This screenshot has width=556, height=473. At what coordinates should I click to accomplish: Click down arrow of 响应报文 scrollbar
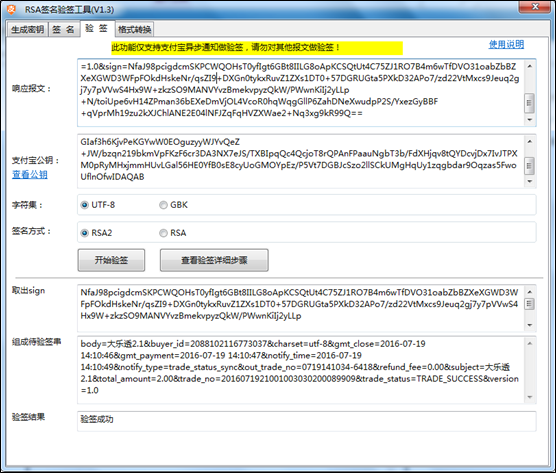click(529, 120)
